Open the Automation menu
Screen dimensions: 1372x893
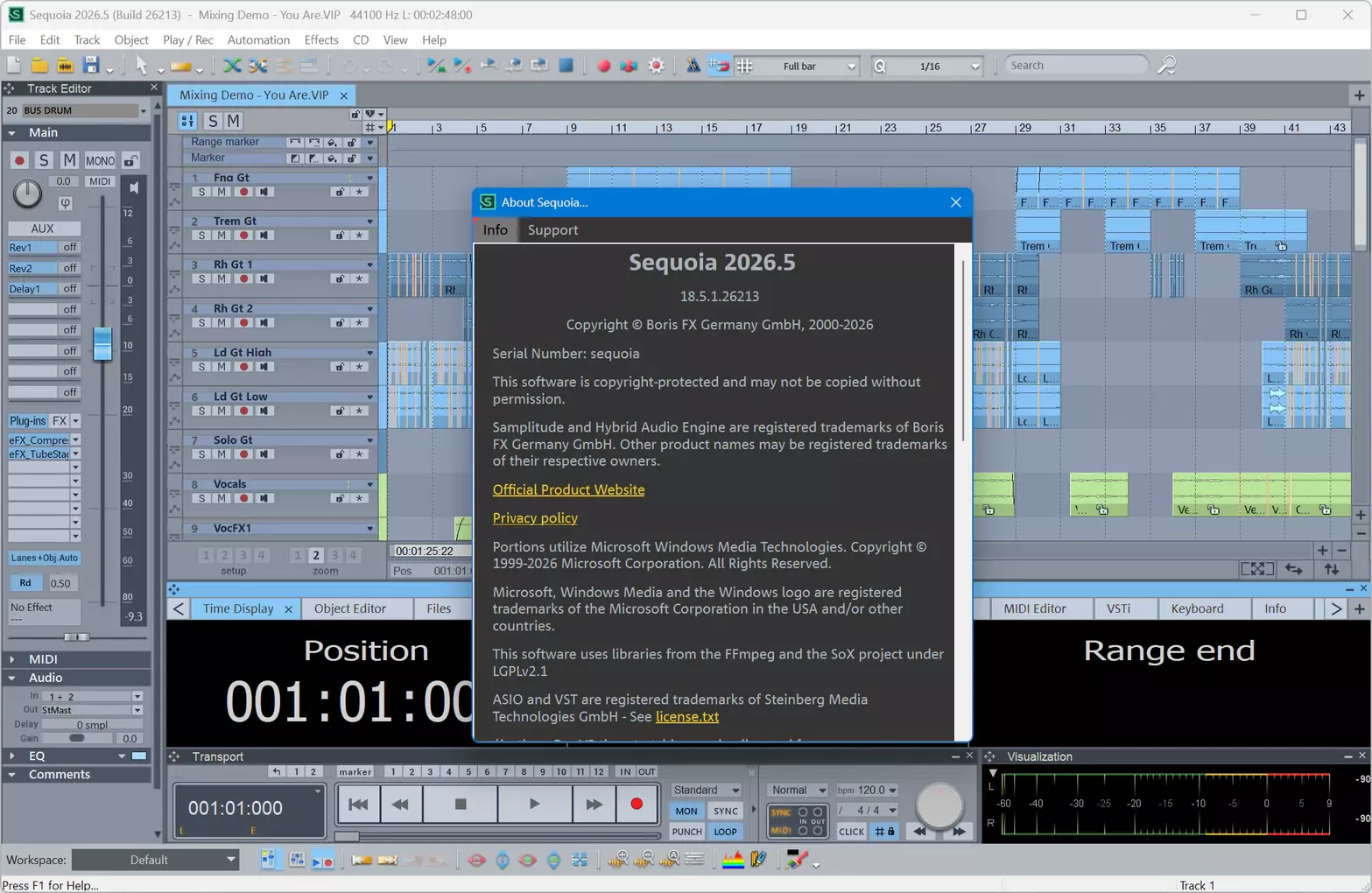click(x=258, y=39)
